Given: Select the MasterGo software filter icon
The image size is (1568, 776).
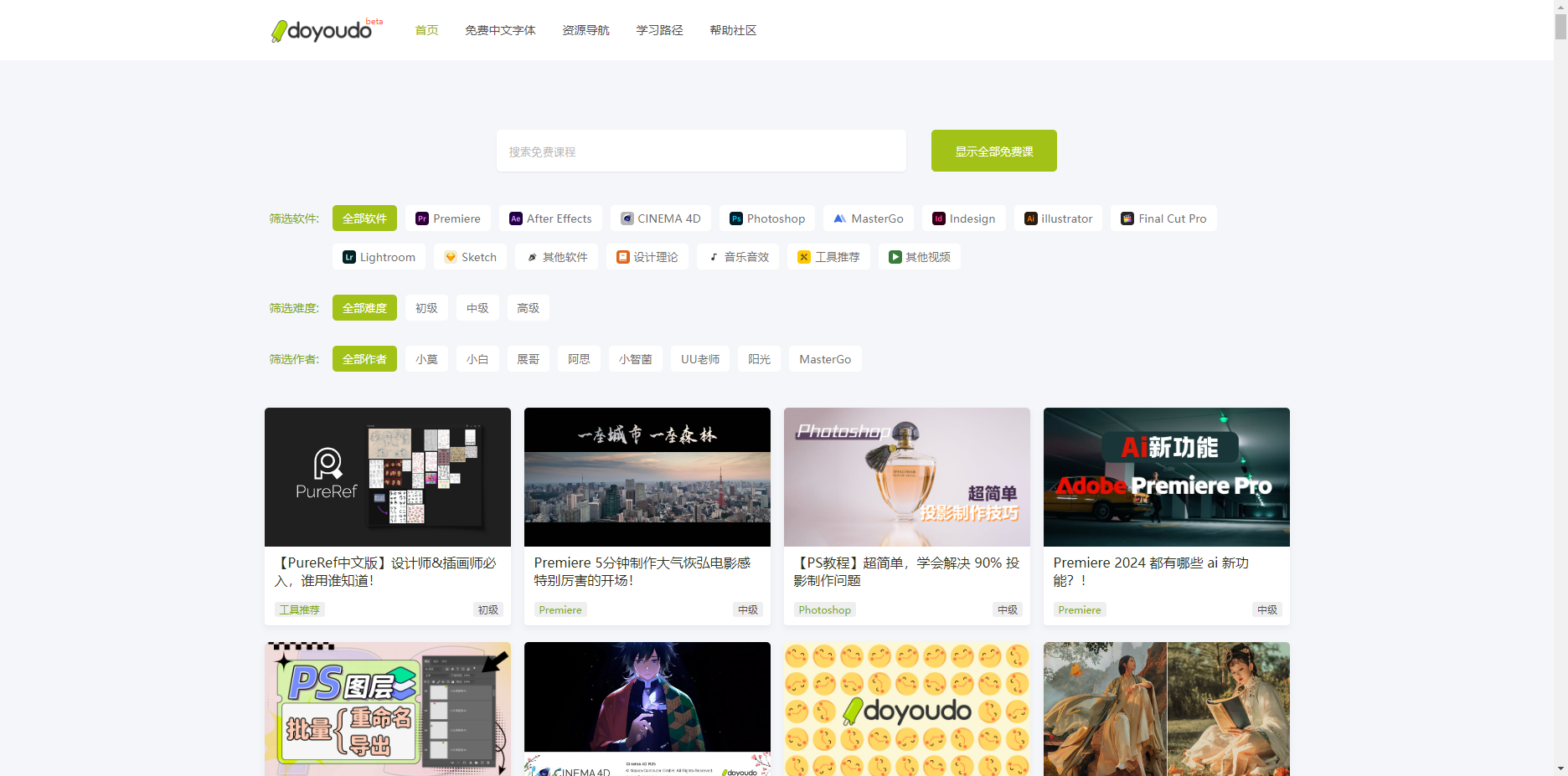Looking at the screenshot, I should pyautogui.click(x=840, y=218).
